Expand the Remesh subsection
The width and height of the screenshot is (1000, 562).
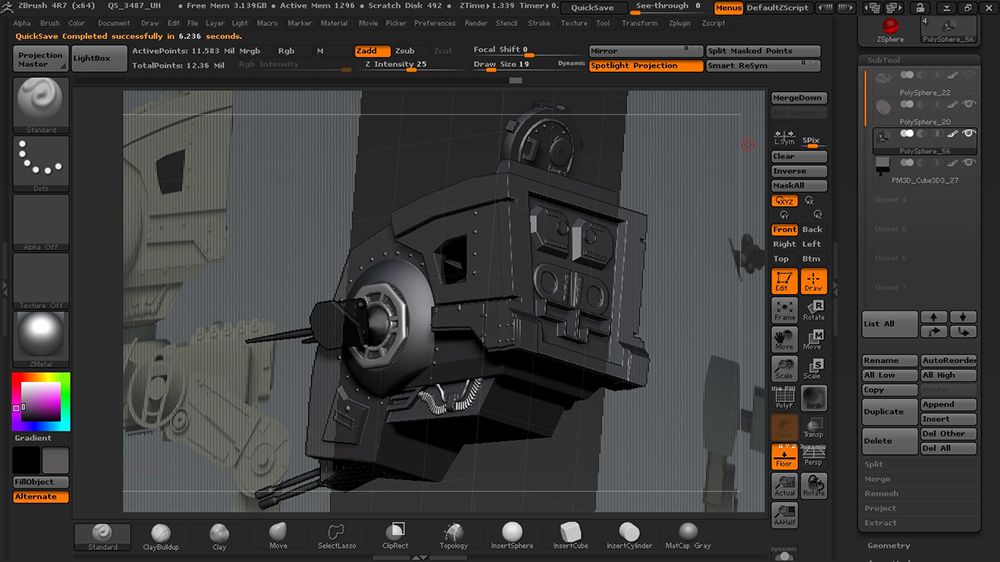tap(881, 494)
